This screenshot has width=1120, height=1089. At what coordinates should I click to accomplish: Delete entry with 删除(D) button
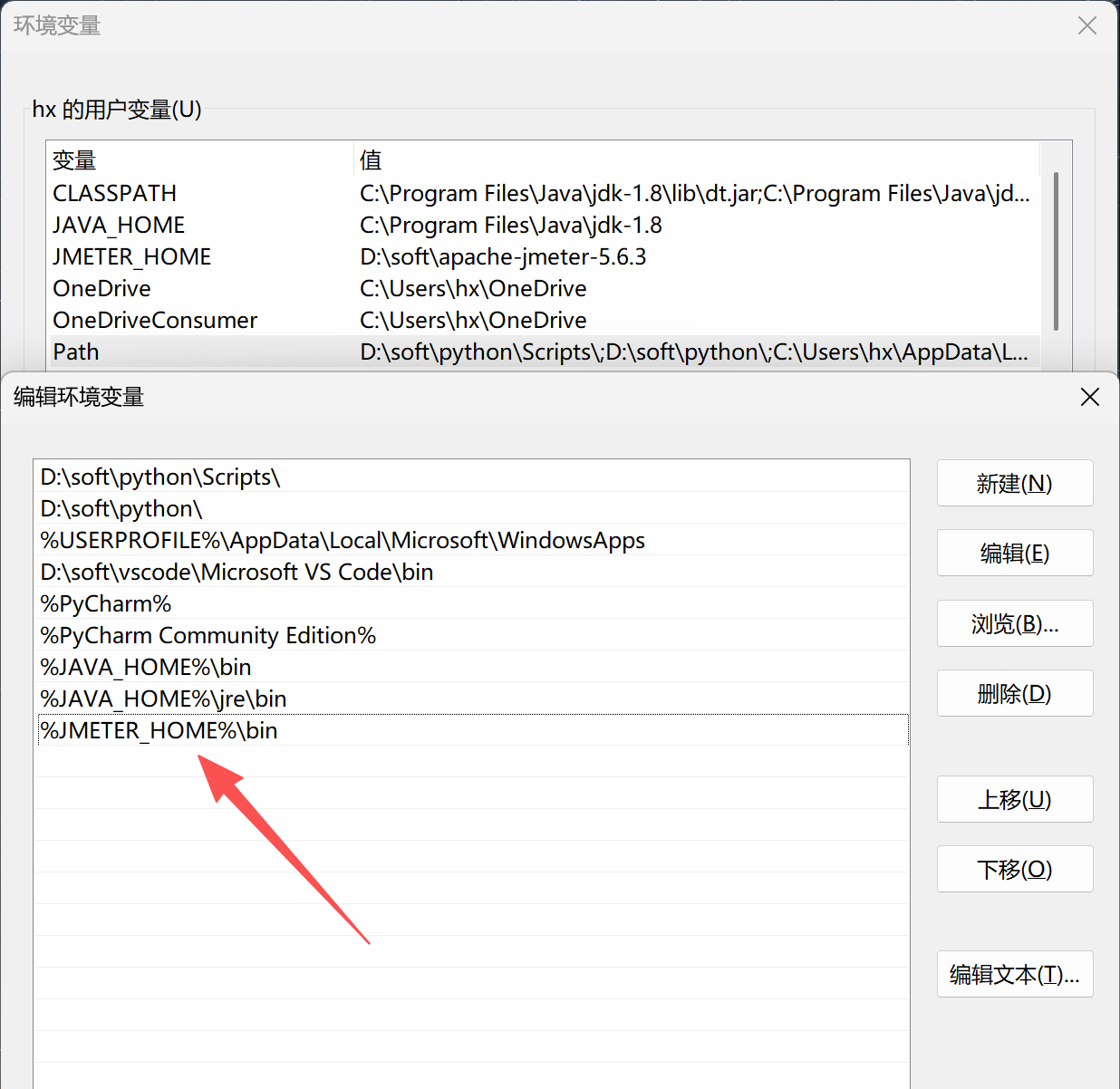coord(1015,693)
